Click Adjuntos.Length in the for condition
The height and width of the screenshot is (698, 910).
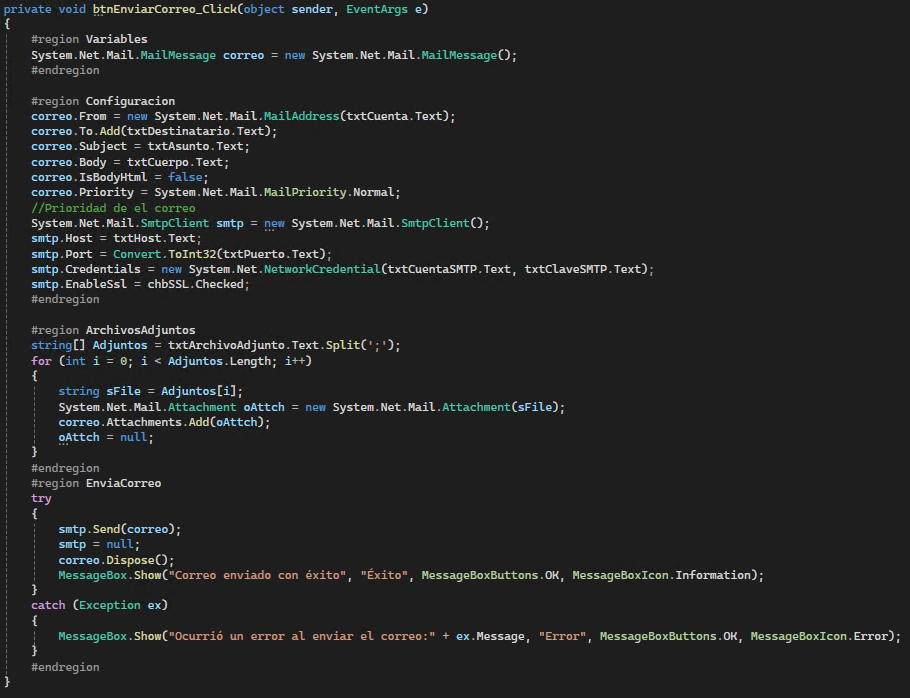point(219,361)
